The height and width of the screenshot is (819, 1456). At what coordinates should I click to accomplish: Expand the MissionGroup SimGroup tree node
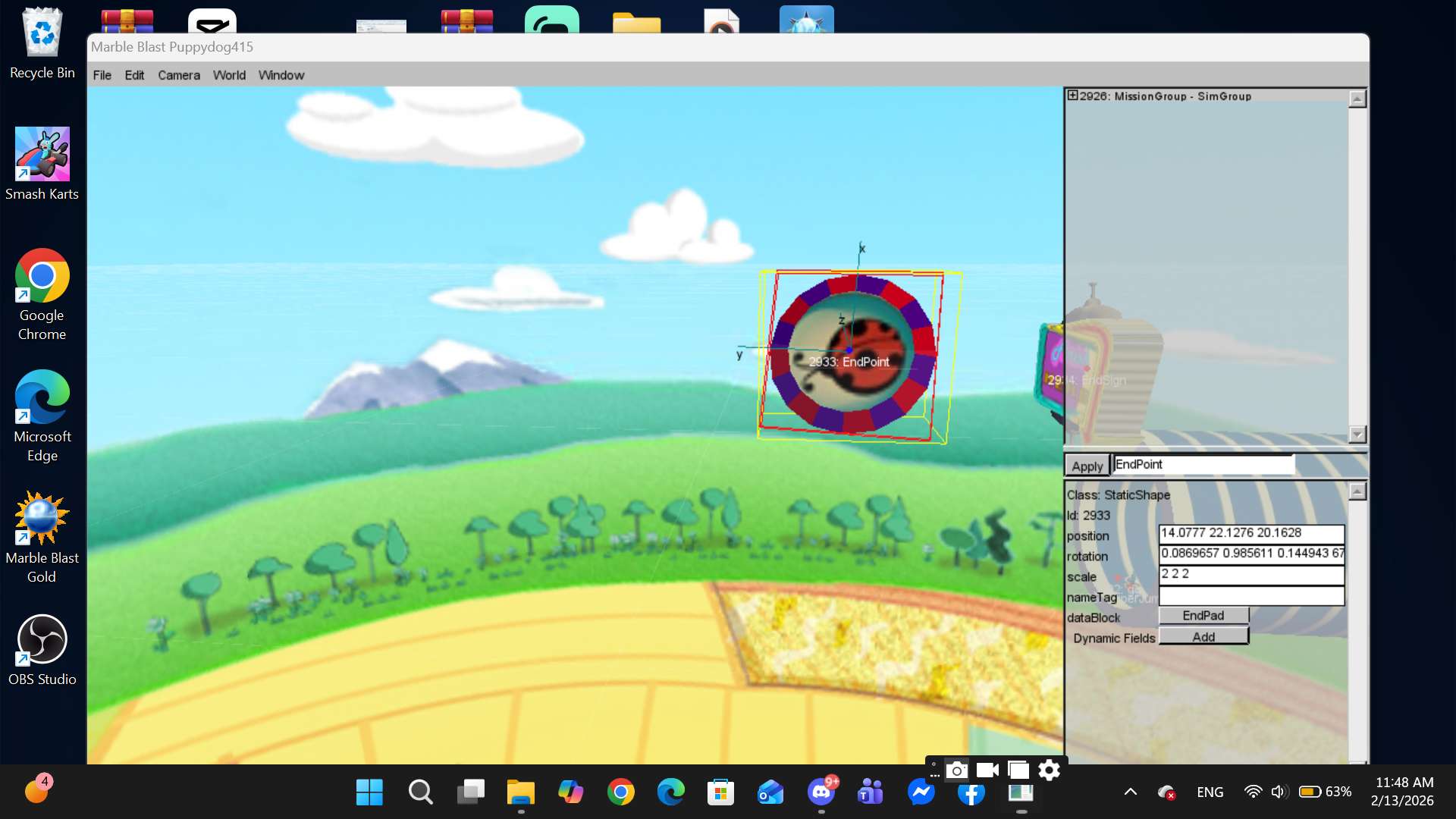(x=1072, y=96)
